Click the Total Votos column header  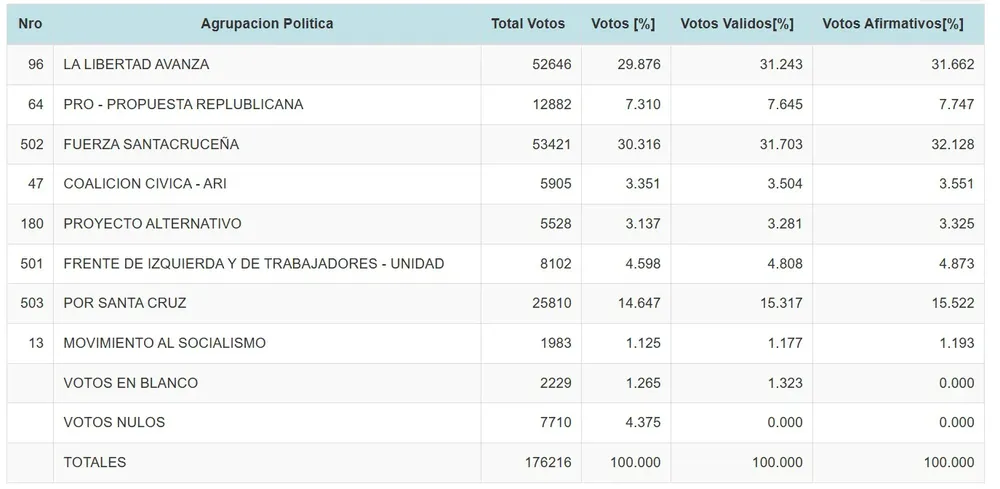528,23
